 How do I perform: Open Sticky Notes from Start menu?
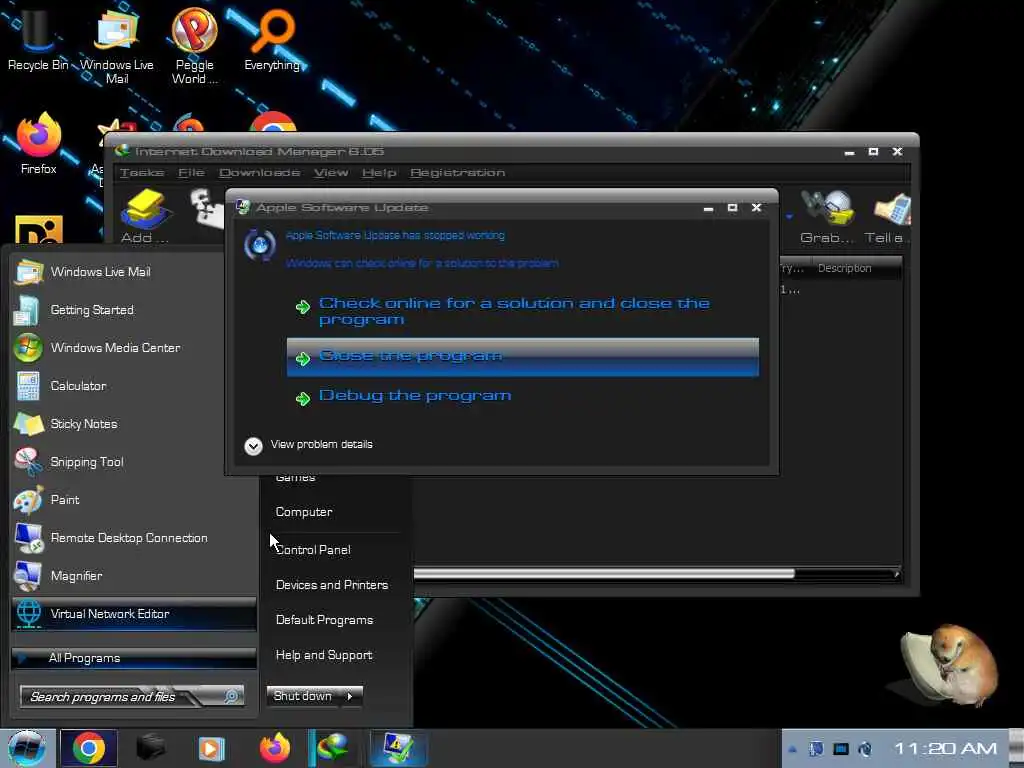click(x=134, y=423)
